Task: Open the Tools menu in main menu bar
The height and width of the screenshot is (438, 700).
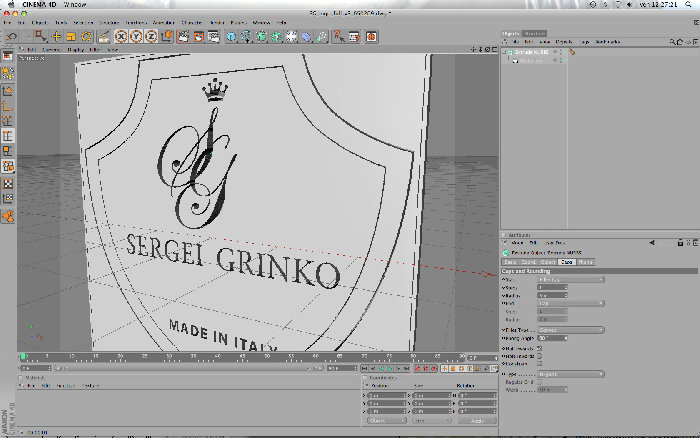Action: [61, 22]
